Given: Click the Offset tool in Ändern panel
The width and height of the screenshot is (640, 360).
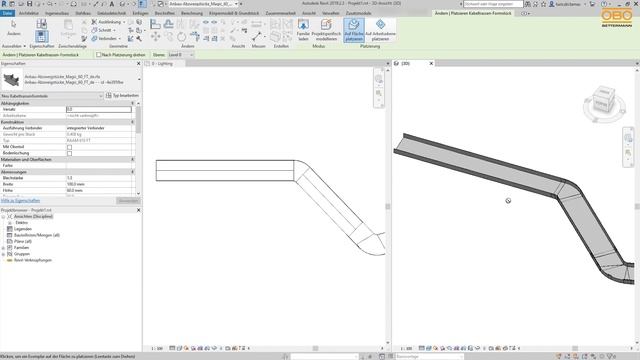Looking at the screenshot, I should (169, 24).
